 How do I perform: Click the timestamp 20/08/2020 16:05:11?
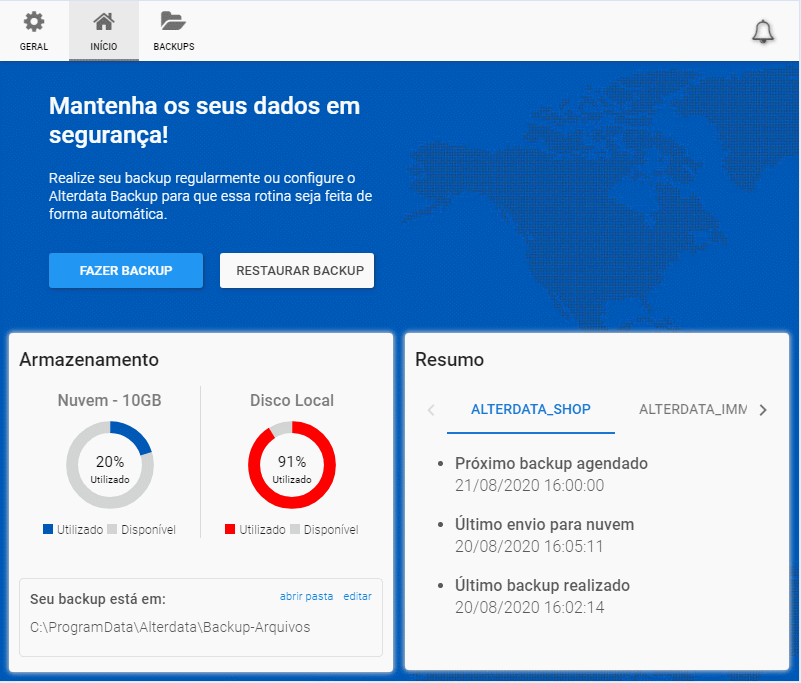click(x=529, y=547)
